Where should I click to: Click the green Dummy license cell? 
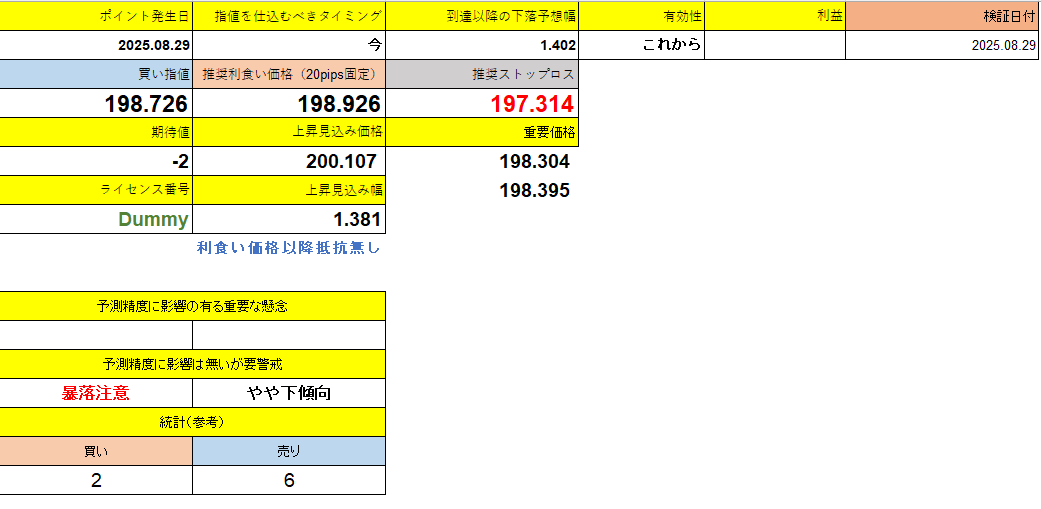coord(96,220)
